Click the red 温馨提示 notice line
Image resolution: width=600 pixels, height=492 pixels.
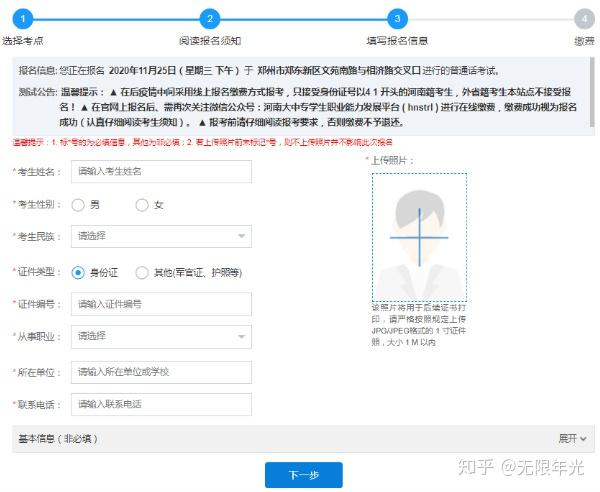202,142
